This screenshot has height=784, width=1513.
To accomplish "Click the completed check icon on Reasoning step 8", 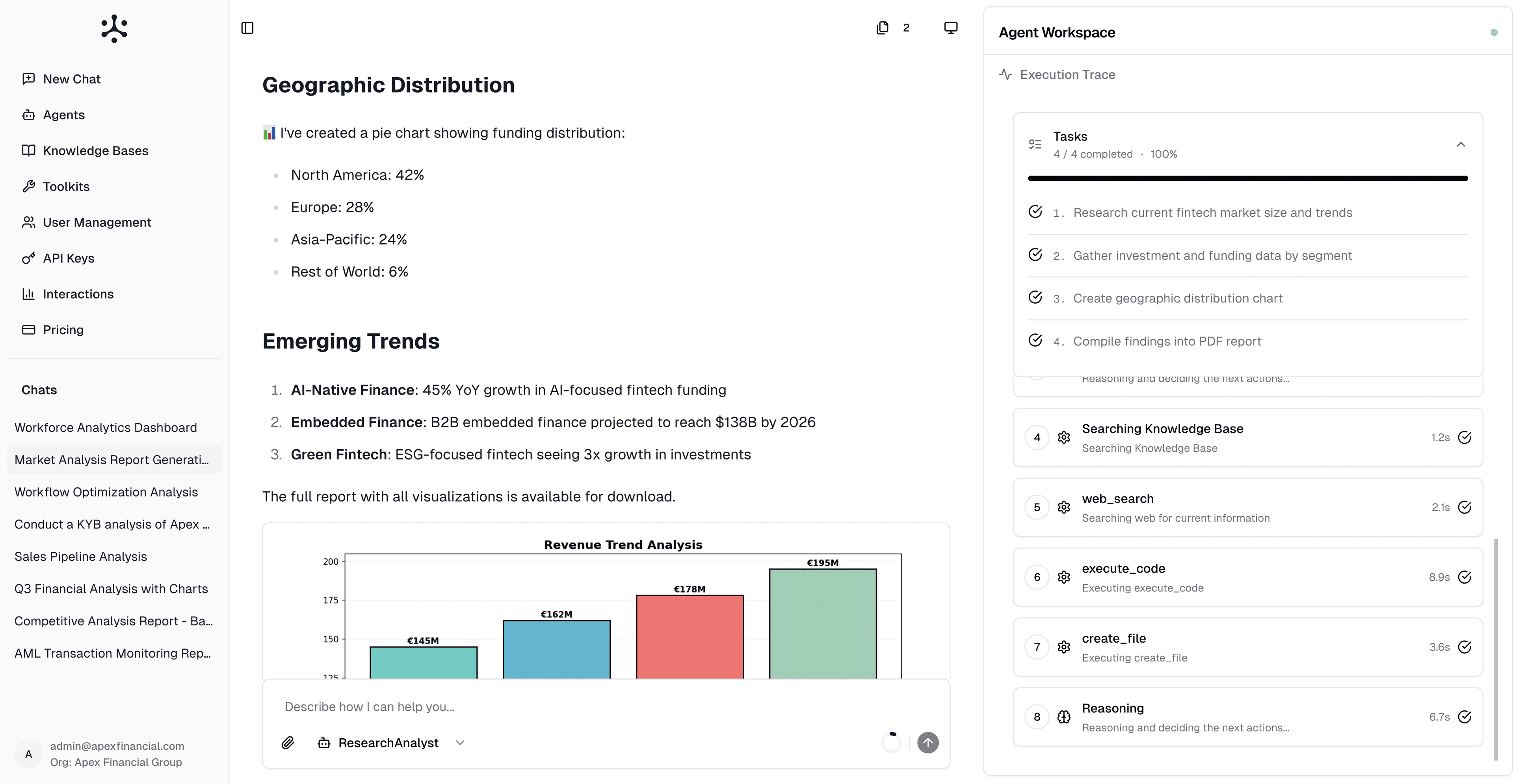I will [x=1465, y=717].
